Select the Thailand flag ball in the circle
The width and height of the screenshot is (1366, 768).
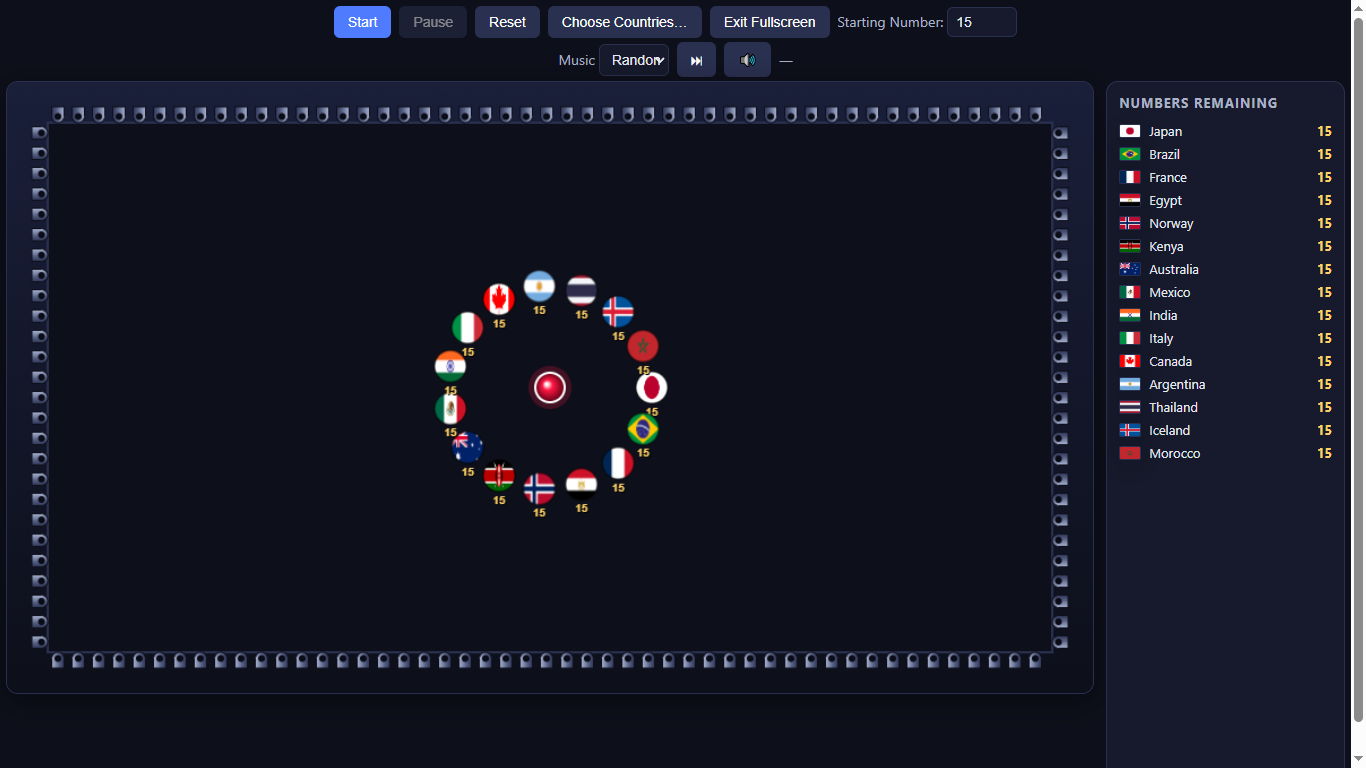581,290
